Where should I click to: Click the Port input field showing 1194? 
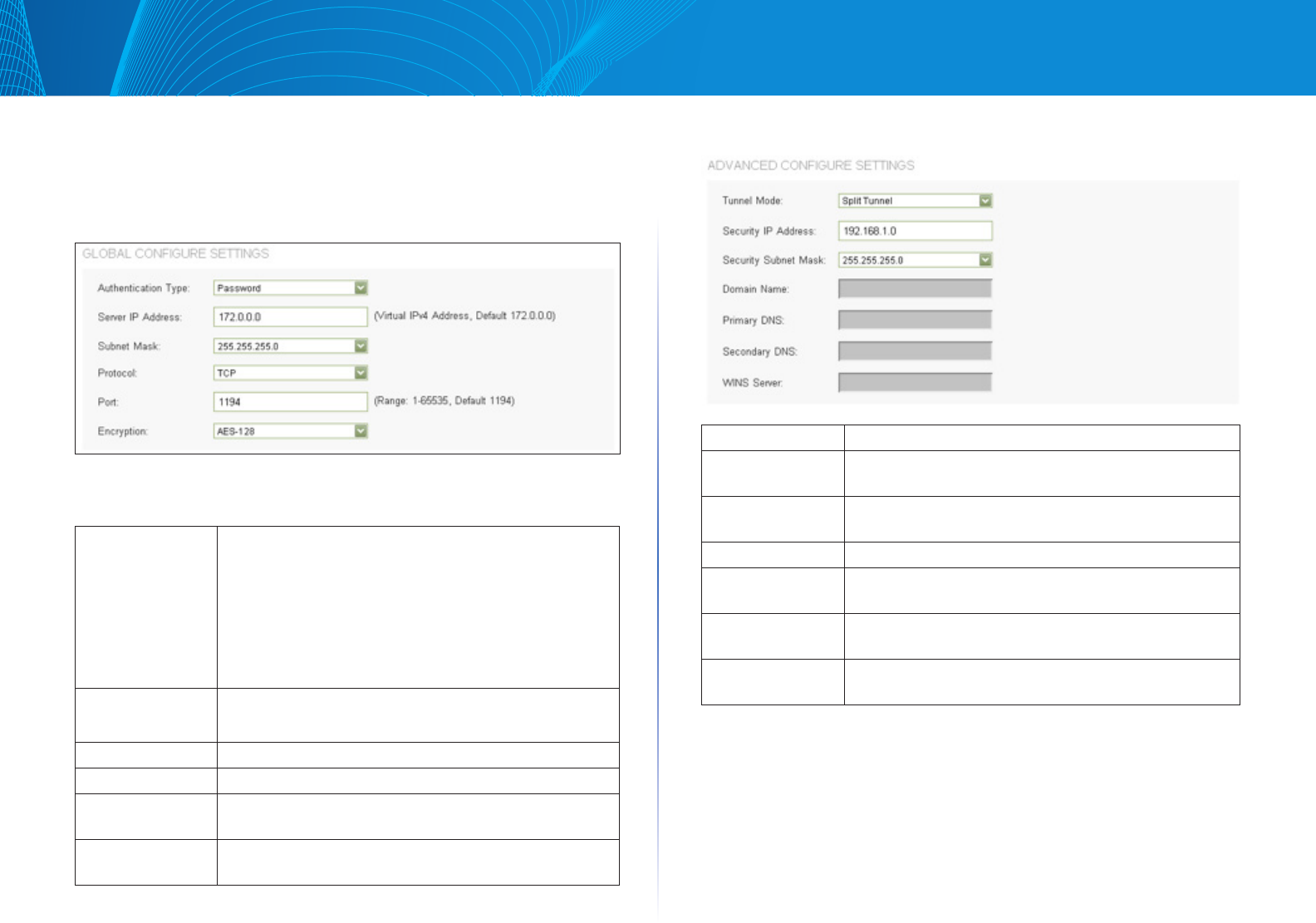(290, 401)
